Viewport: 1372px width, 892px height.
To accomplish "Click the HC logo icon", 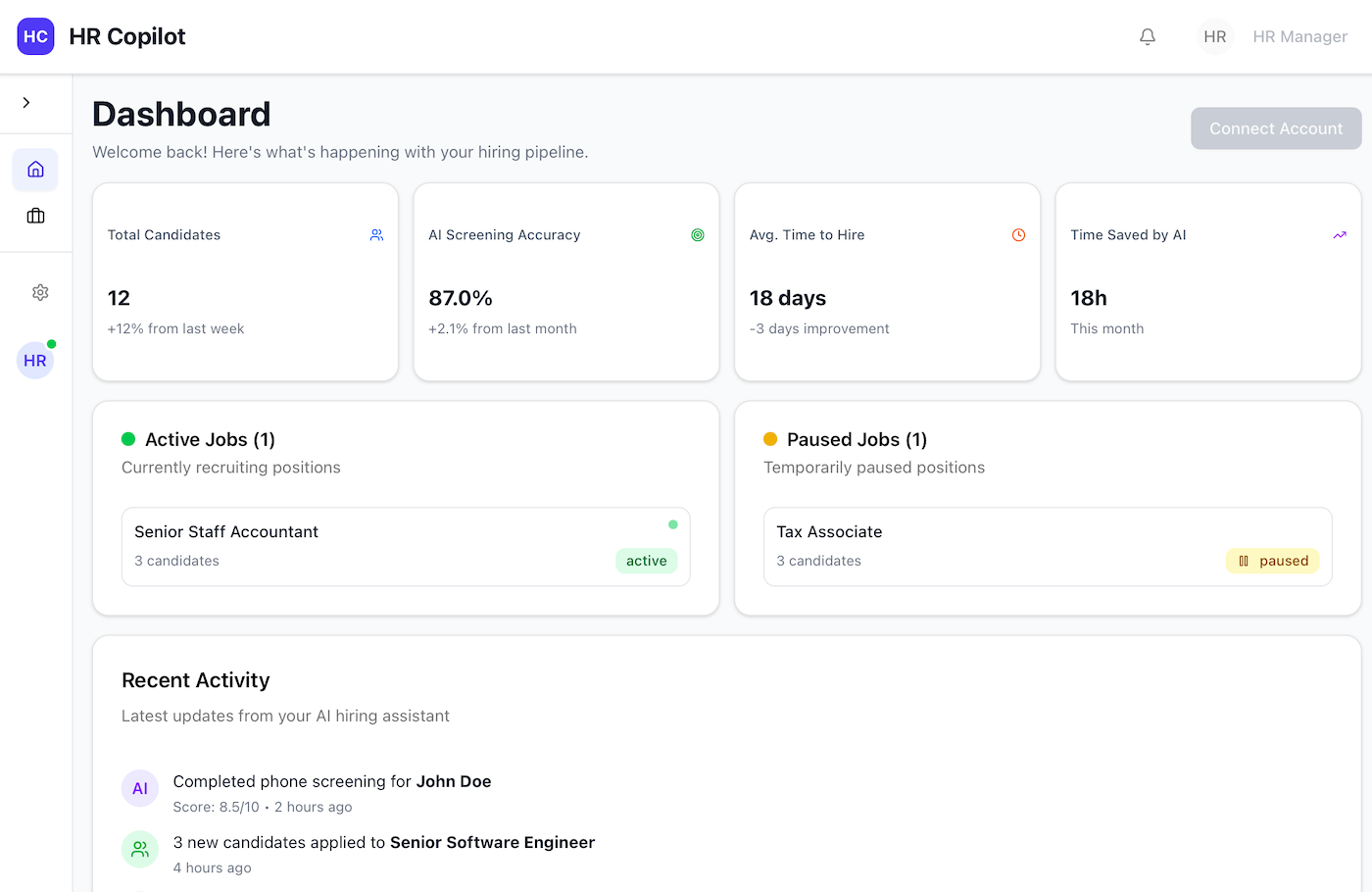I will tap(35, 36).
